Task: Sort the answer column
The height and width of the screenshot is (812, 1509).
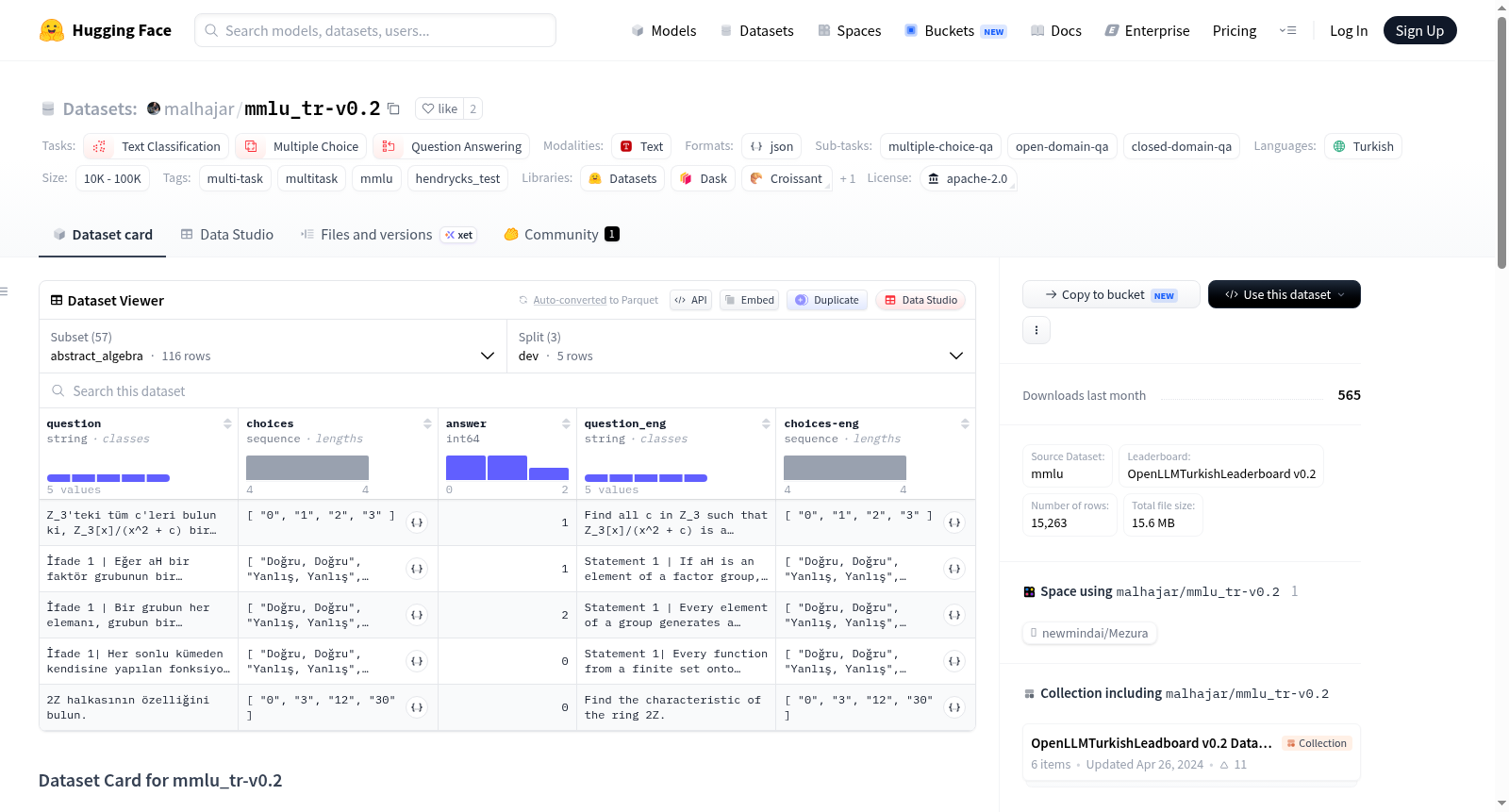Action: click(x=566, y=423)
